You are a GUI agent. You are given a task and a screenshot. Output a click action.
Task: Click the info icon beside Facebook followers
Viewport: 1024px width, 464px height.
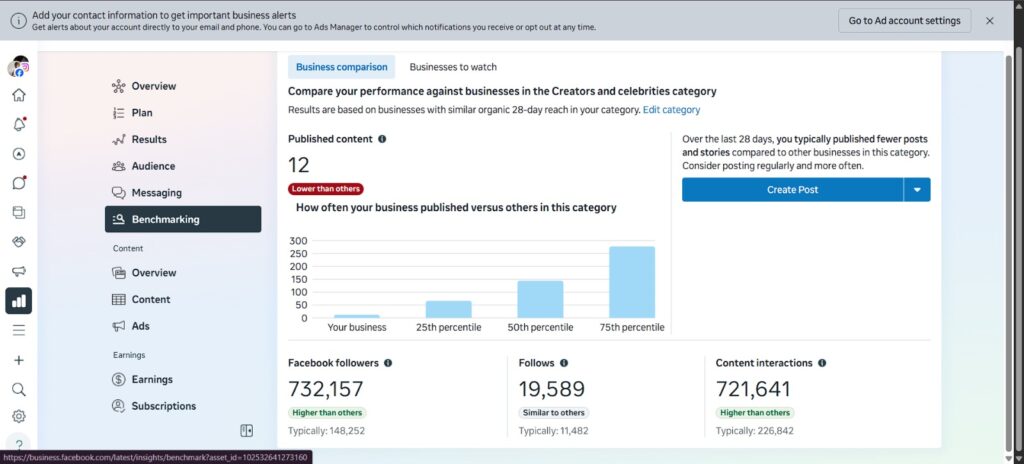388,363
